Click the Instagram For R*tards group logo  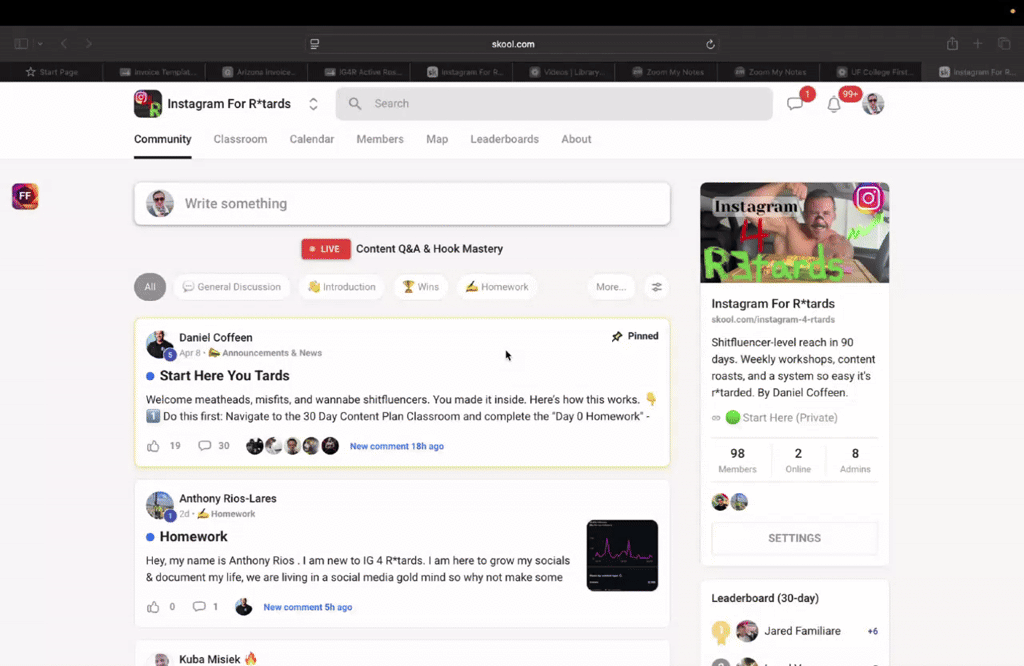pyautogui.click(x=148, y=104)
